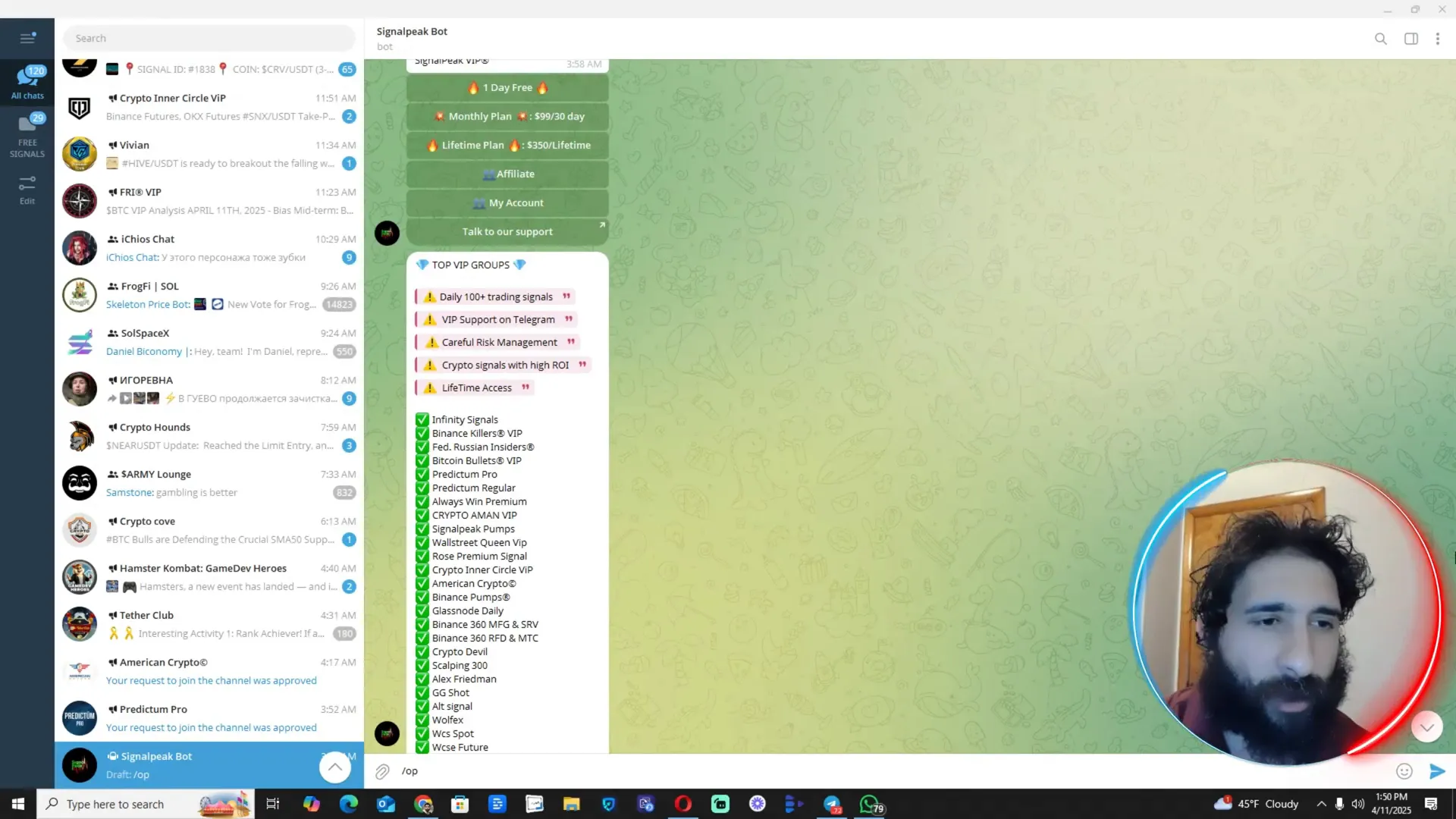
Task: Open the Predictum Pro chat
Action: [209, 718]
